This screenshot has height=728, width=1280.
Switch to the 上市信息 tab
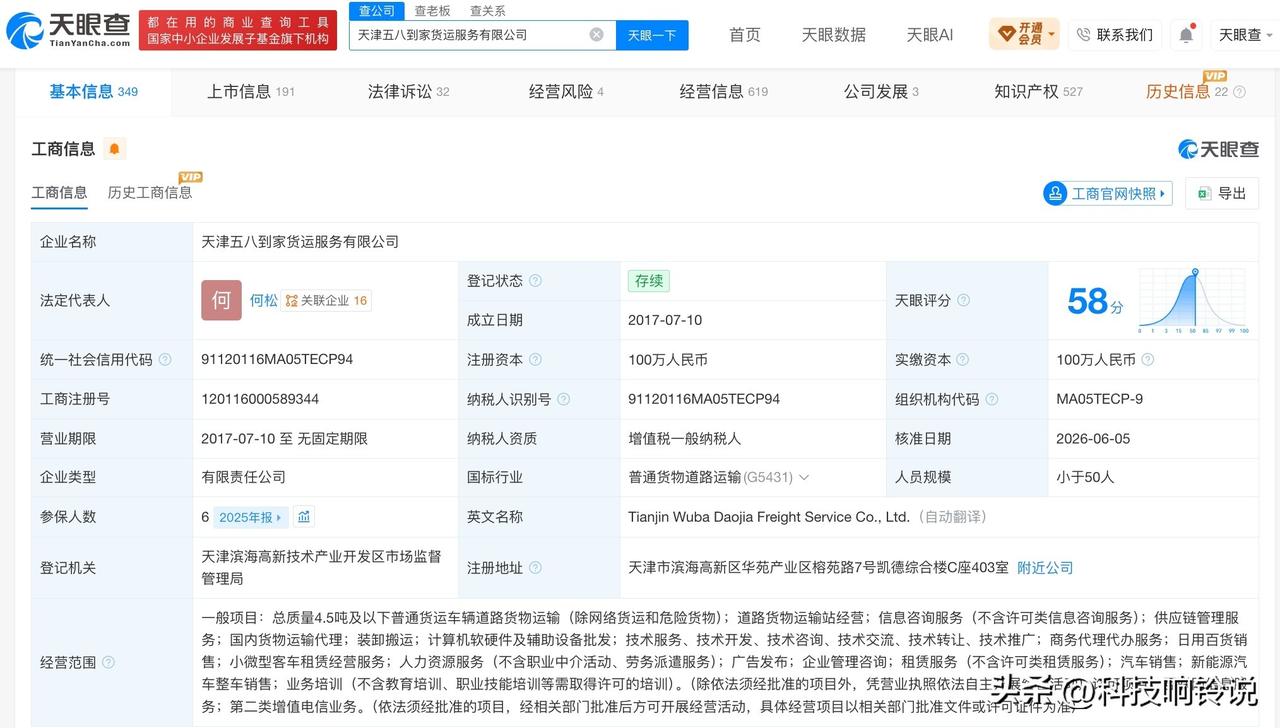pos(251,92)
